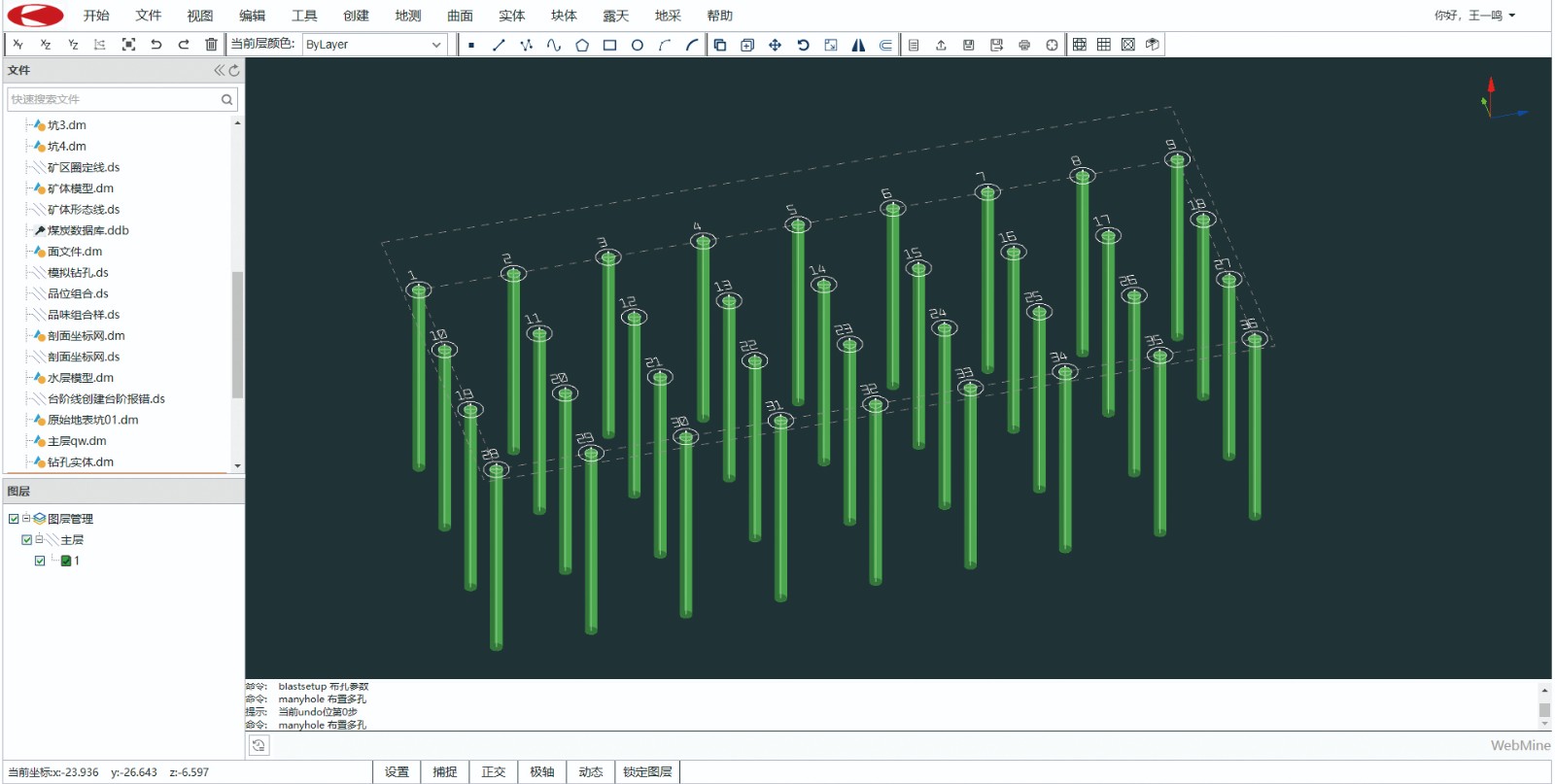Click the scale tool icon
The image size is (1555, 784).
[831, 45]
